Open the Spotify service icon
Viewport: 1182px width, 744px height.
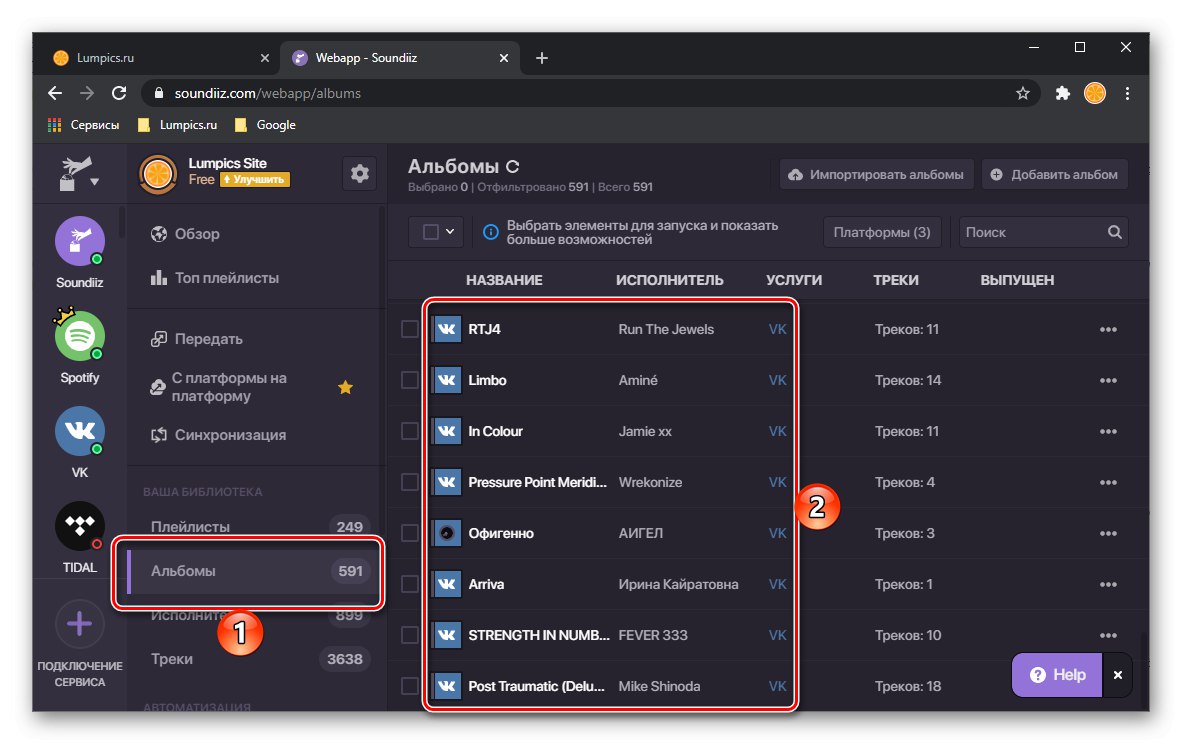pos(79,336)
